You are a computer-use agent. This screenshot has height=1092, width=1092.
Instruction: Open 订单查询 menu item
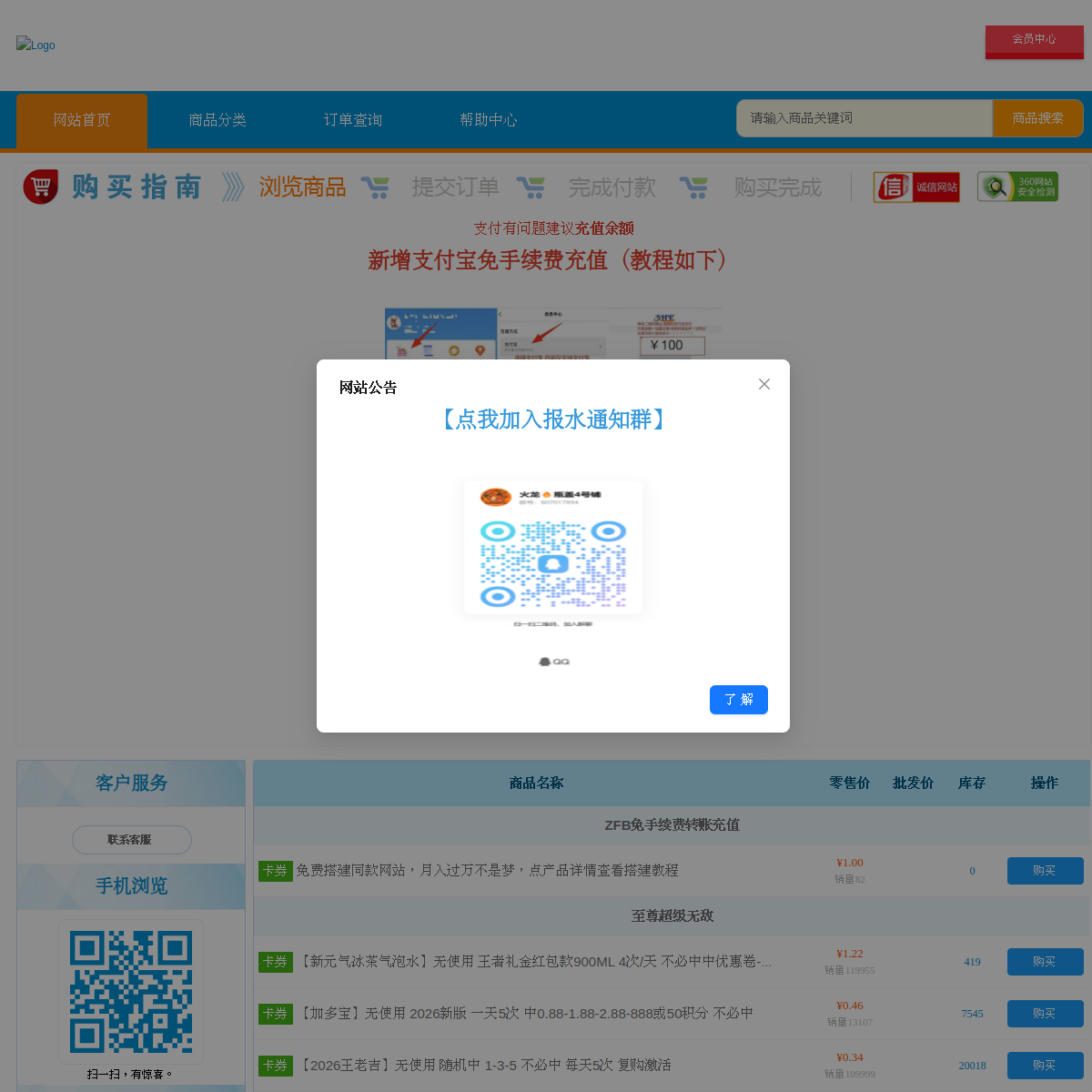(x=353, y=120)
